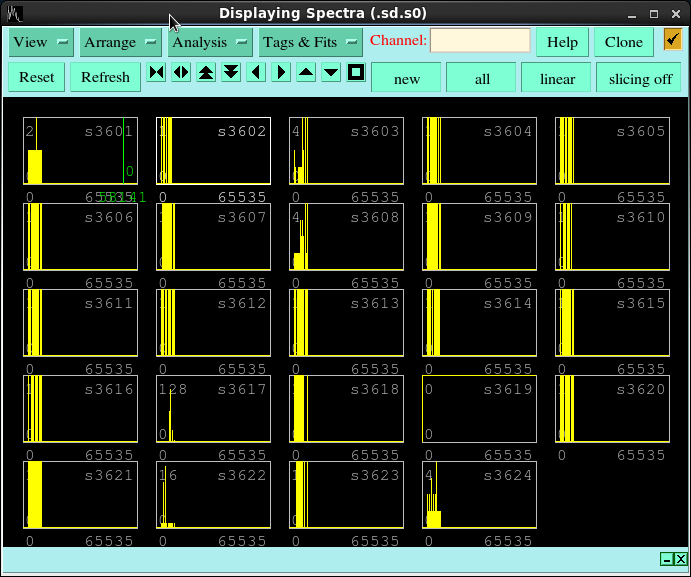Open the View dropdown menu
691x577 pixels.
(x=41, y=42)
